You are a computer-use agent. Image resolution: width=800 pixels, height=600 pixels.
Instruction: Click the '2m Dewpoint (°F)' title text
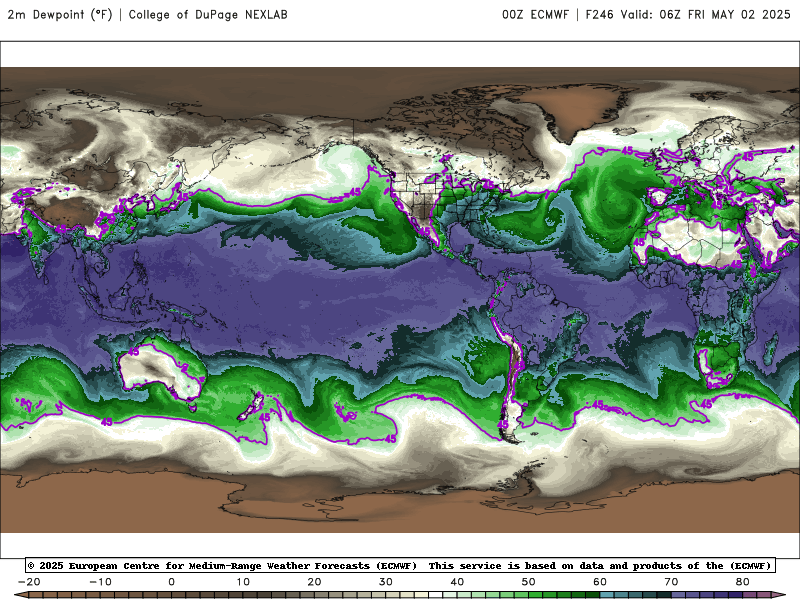[60, 15]
